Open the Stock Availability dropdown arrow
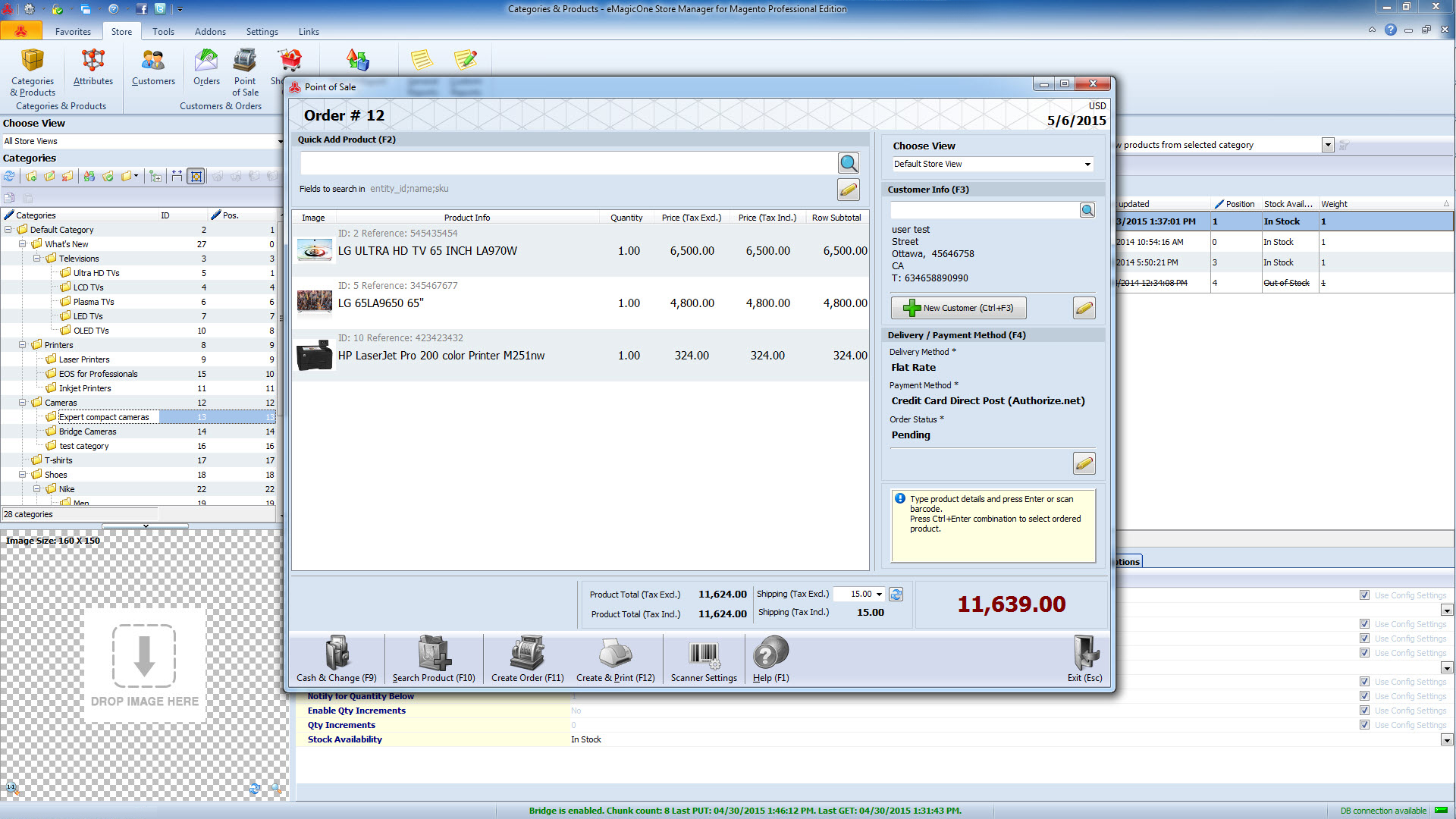Screen dimensions: 1456x819 1447,739
